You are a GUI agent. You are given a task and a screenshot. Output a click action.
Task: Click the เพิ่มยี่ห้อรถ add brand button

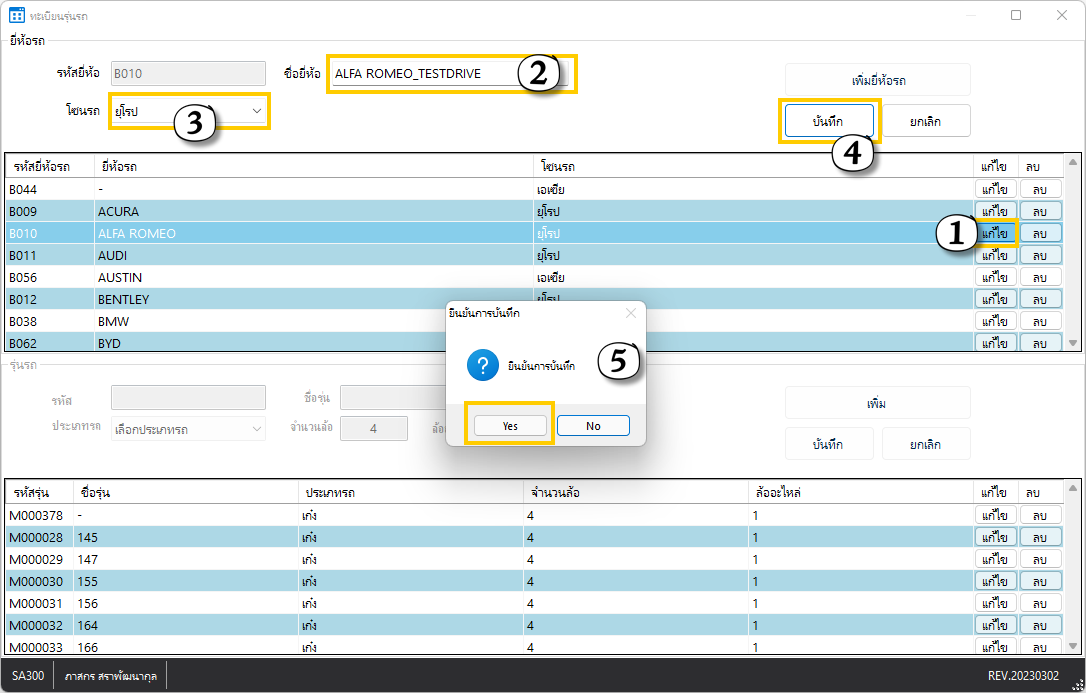pyautogui.click(x=877, y=80)
